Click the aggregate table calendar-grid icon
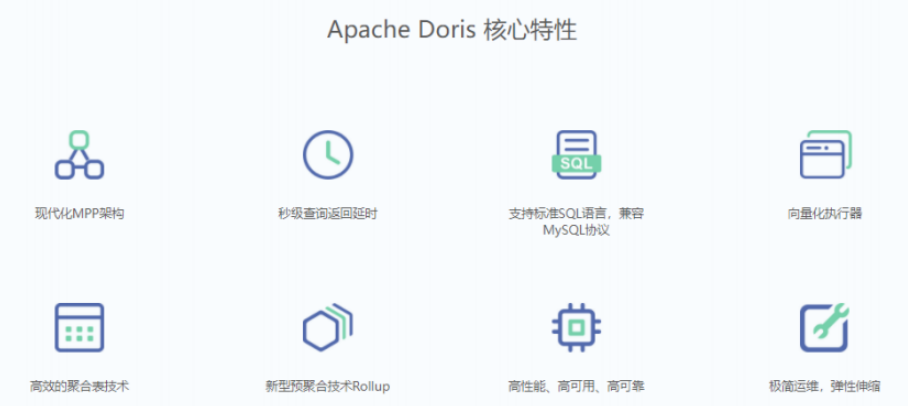908x406 pixels. (79, 327)
